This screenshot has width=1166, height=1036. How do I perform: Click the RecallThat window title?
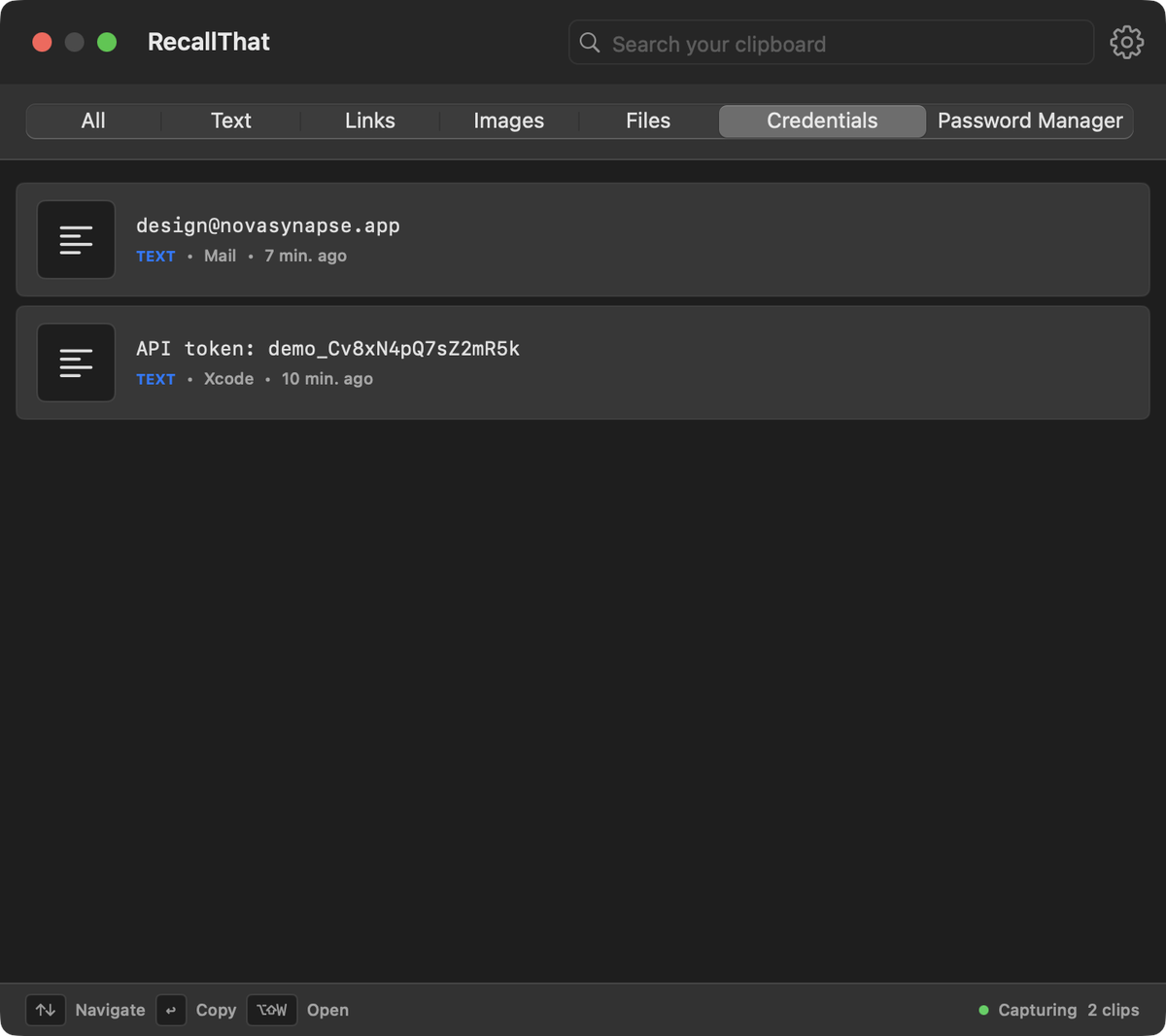209,42
